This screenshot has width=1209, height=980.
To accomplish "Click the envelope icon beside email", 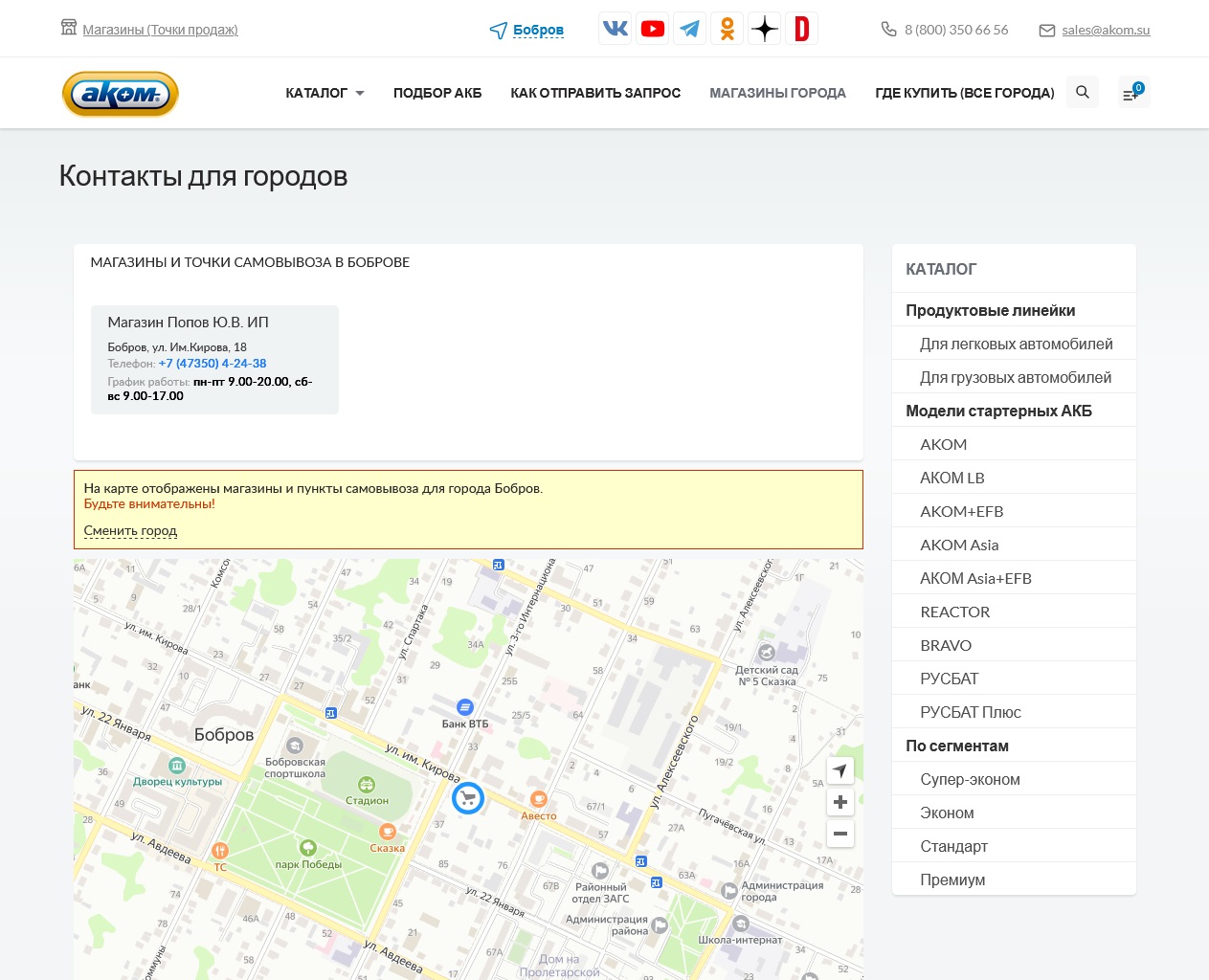I will (x=1047, y=31).
